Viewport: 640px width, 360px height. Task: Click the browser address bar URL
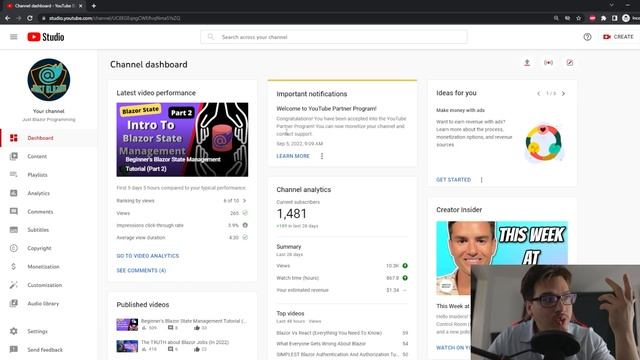click(x=114, y=18)
